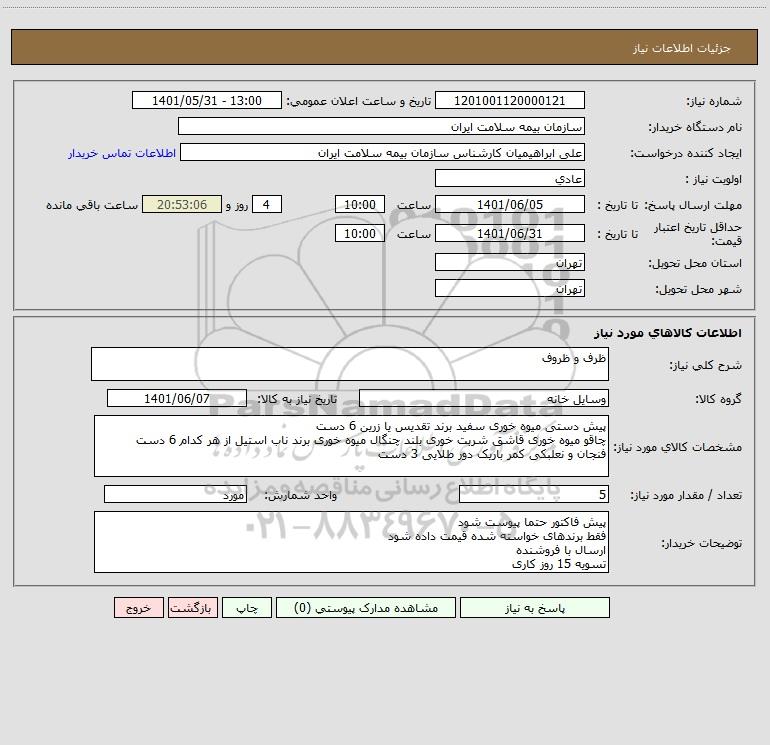Click the text ساعت باقی مانده

pos(92,205)
